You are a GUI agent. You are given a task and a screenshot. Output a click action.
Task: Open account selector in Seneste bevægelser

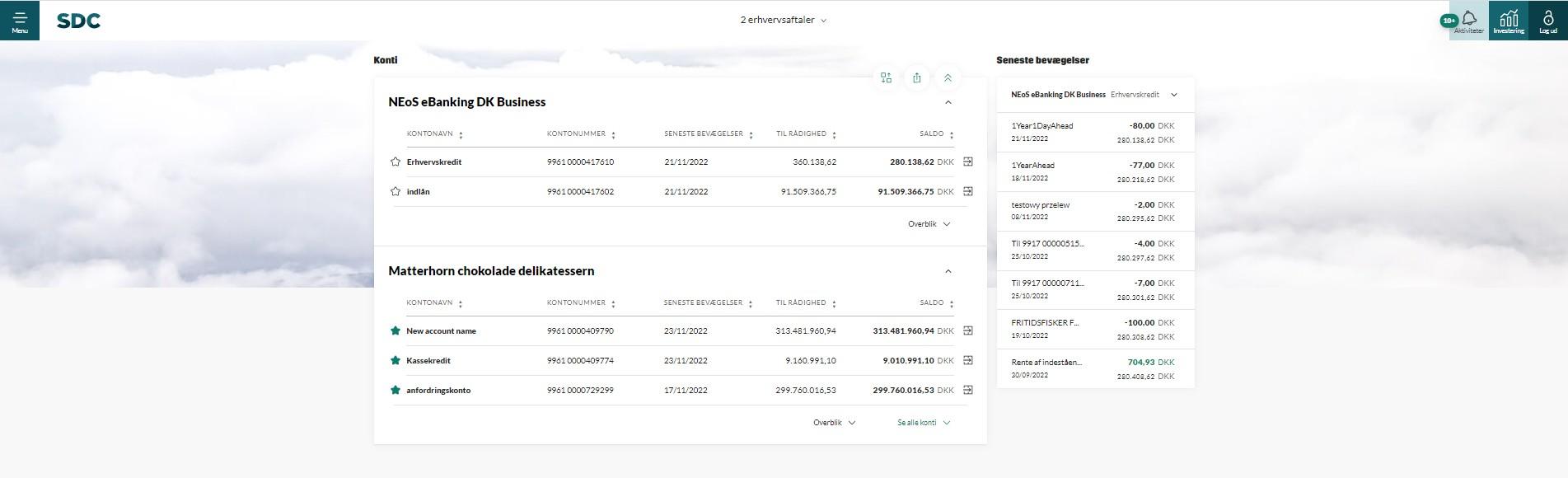[1095, 95]
